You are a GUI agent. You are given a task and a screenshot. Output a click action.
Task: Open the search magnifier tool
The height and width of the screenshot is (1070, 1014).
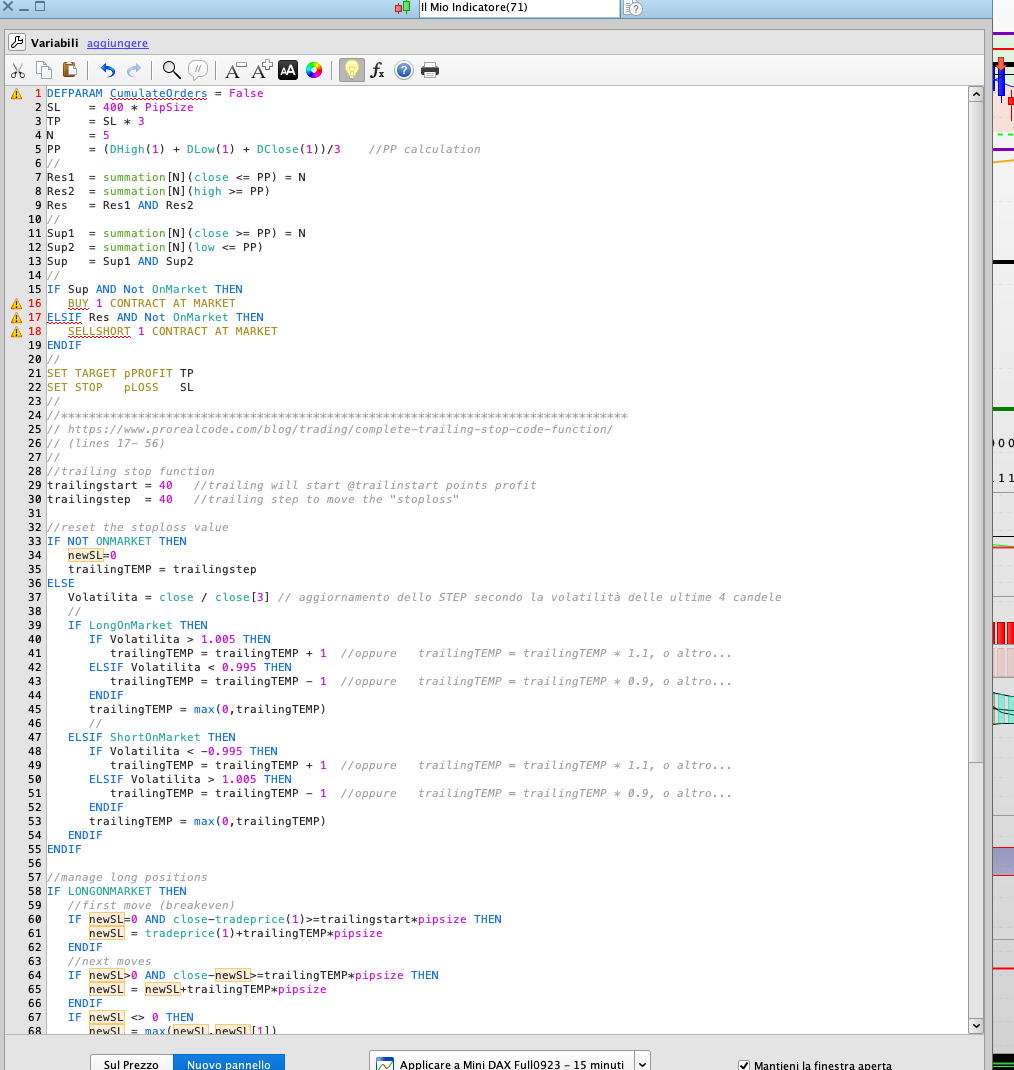click(x=171, y=70)
